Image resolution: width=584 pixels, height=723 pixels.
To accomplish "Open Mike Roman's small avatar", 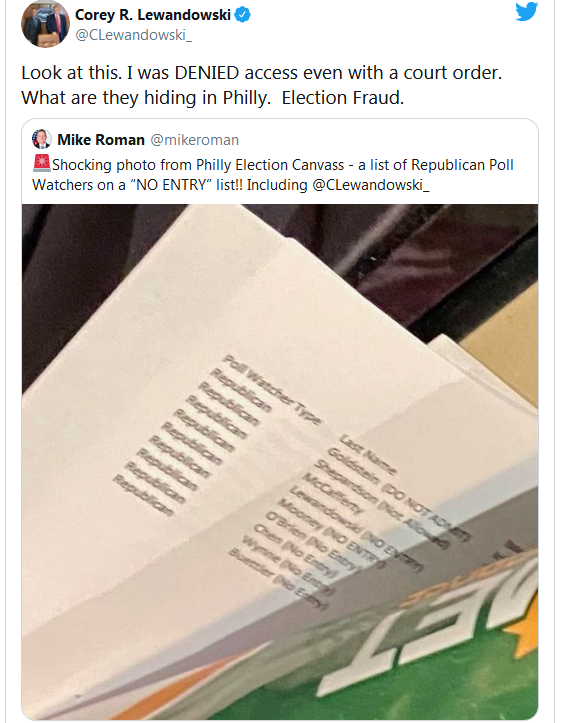I will coord(41,139).
